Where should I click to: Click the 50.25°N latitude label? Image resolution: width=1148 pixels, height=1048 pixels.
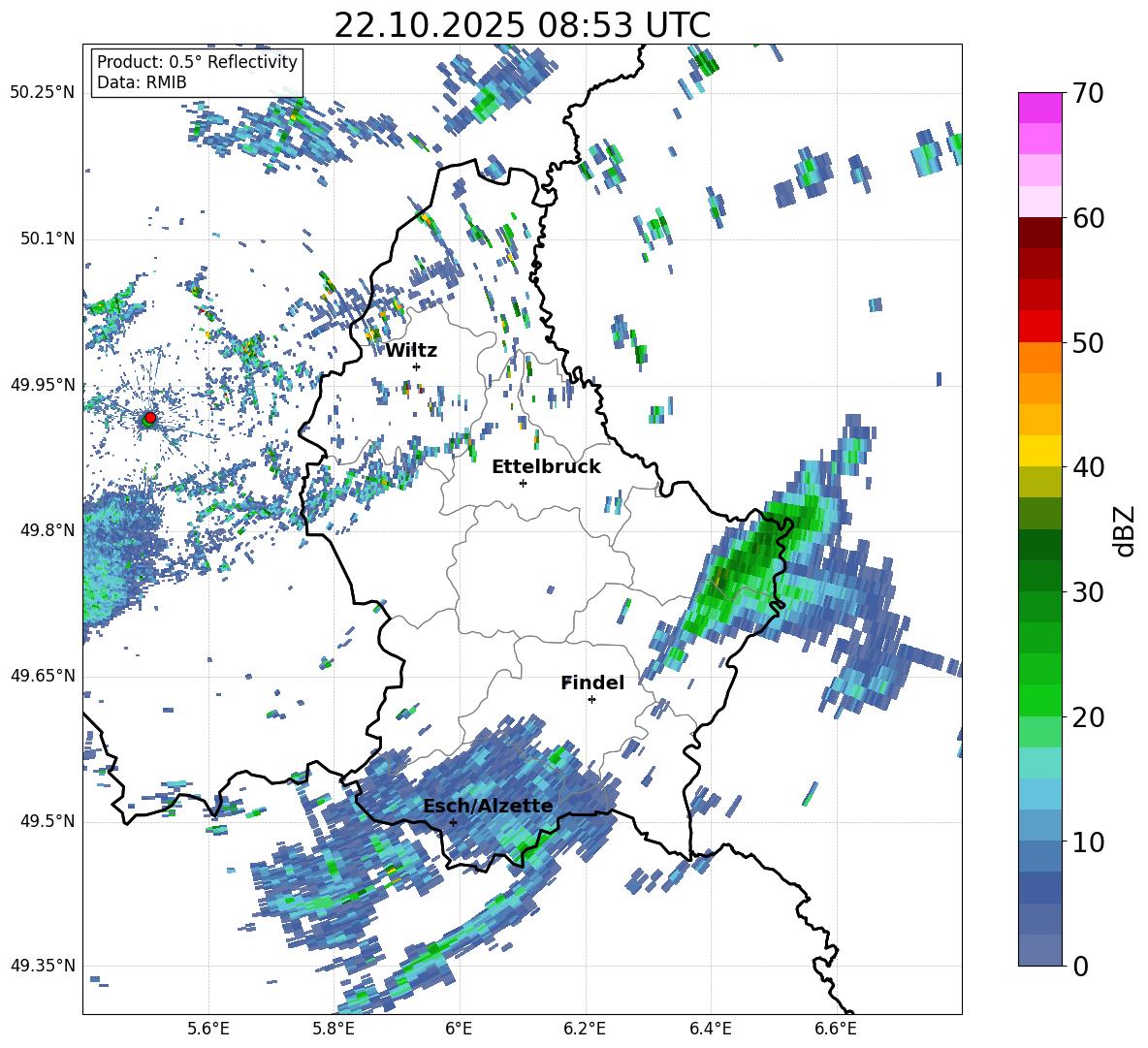[43, 93]
